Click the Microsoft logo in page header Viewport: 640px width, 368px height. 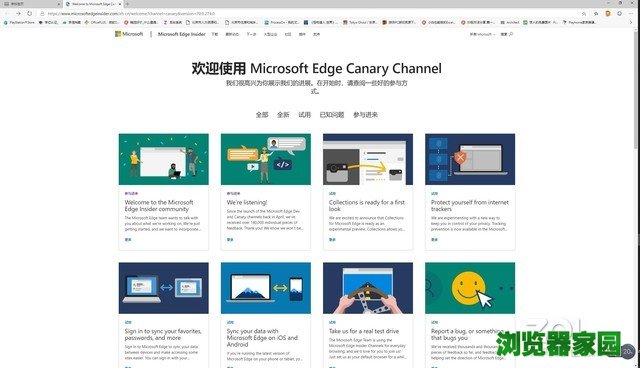(129, 34)
